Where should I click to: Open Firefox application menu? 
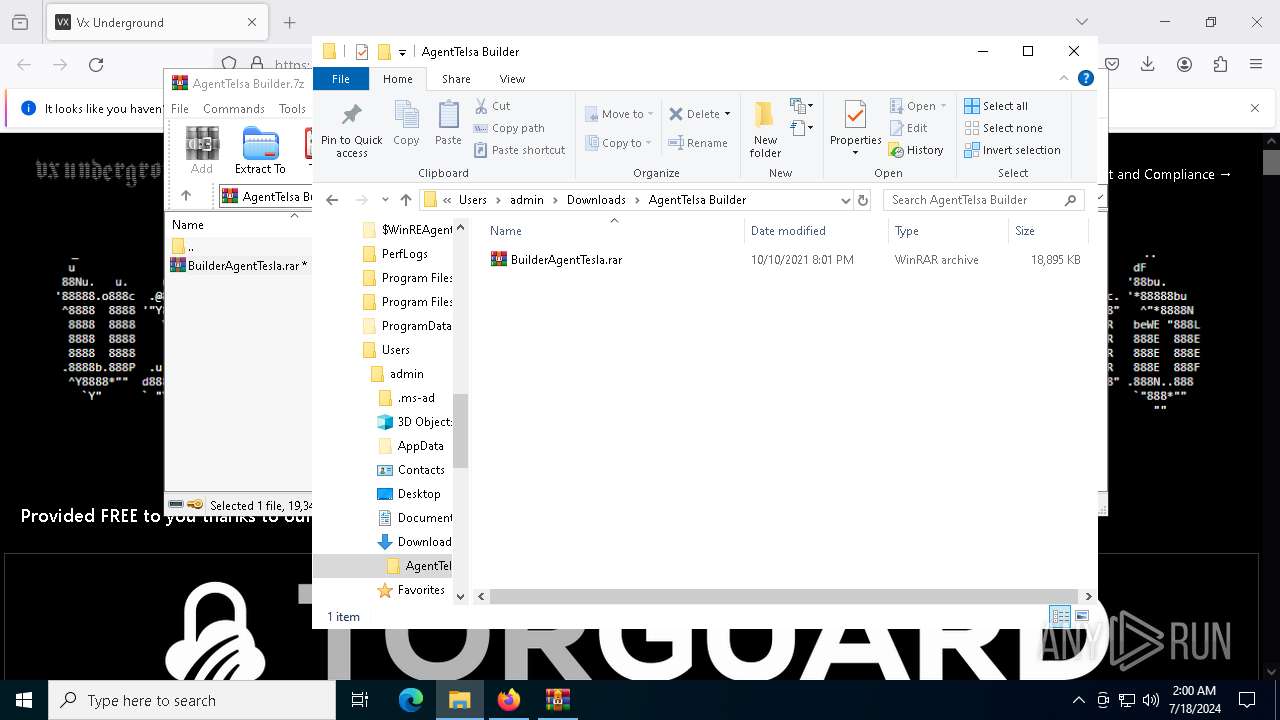1256,64
